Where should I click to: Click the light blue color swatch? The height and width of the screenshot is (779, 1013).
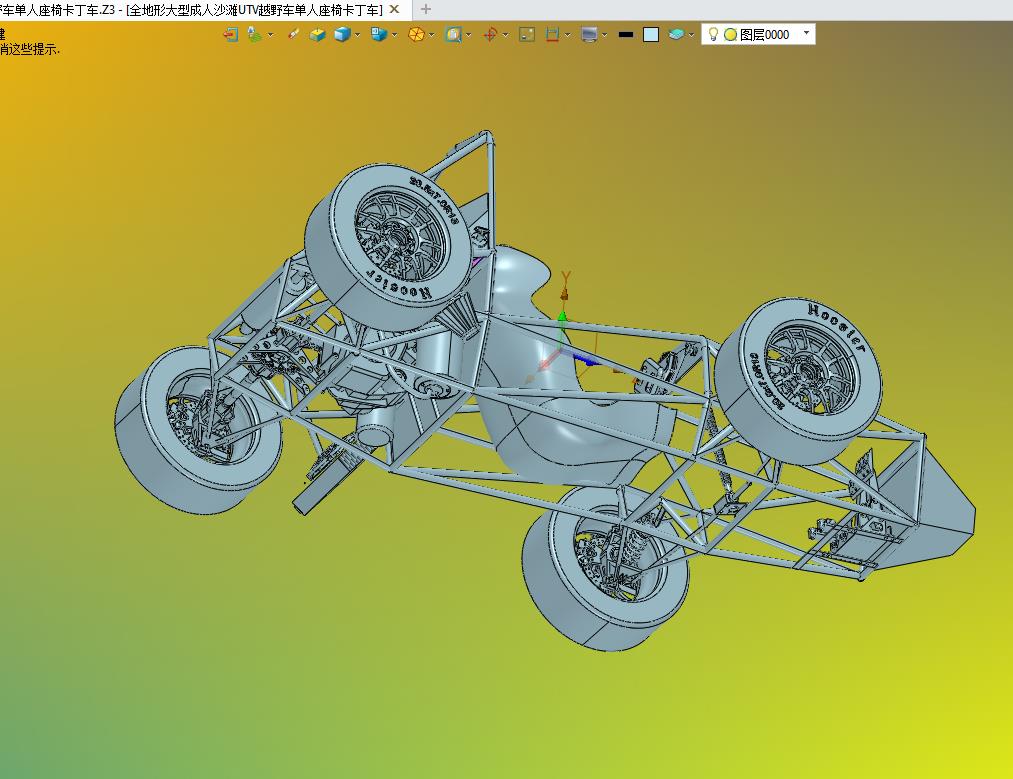click(651, 34)
